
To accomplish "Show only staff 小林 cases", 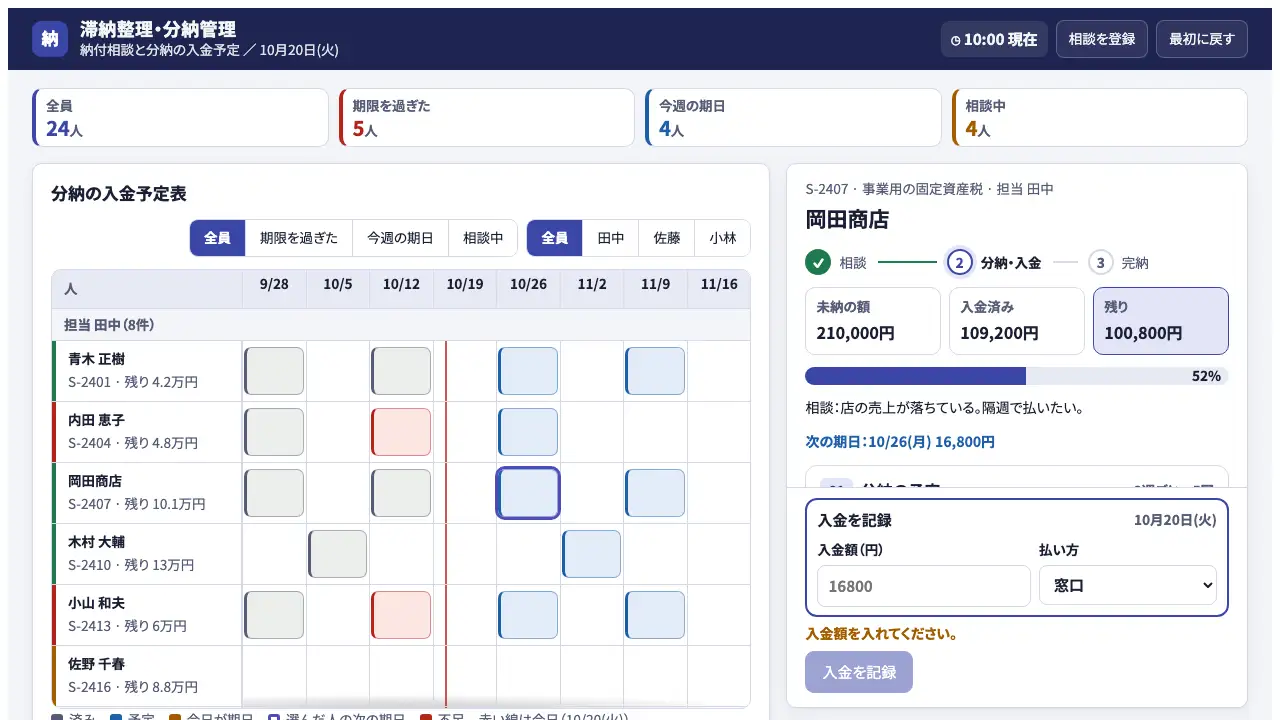I will [722, 238].
